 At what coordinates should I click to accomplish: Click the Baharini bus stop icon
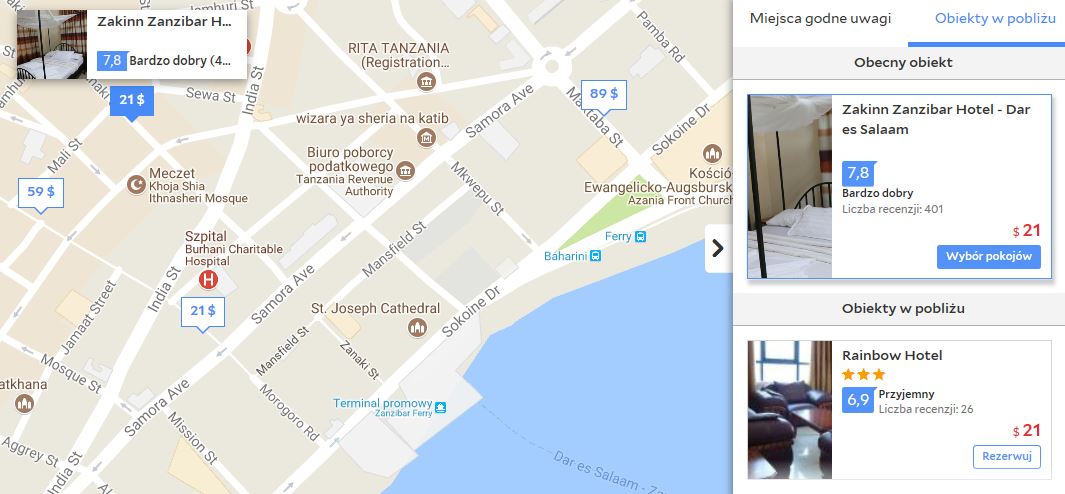(x=595, y=256)
